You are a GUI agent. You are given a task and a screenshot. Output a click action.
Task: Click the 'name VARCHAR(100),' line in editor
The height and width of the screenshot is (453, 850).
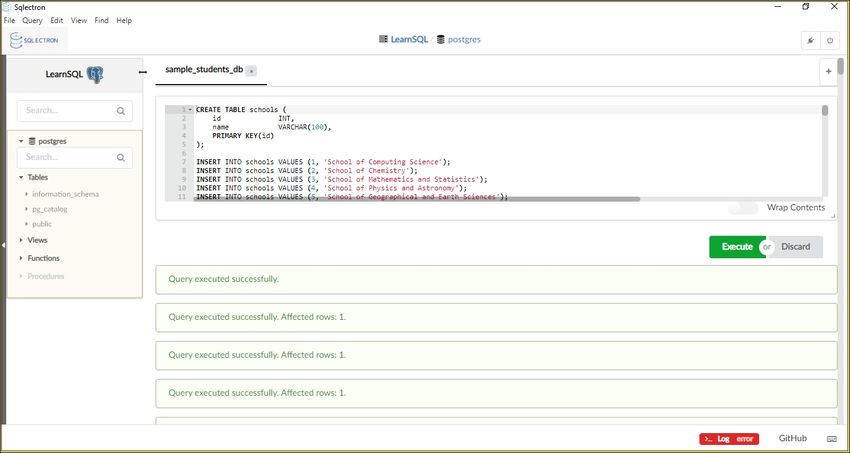pyautogui.click(x=271, y=127)
